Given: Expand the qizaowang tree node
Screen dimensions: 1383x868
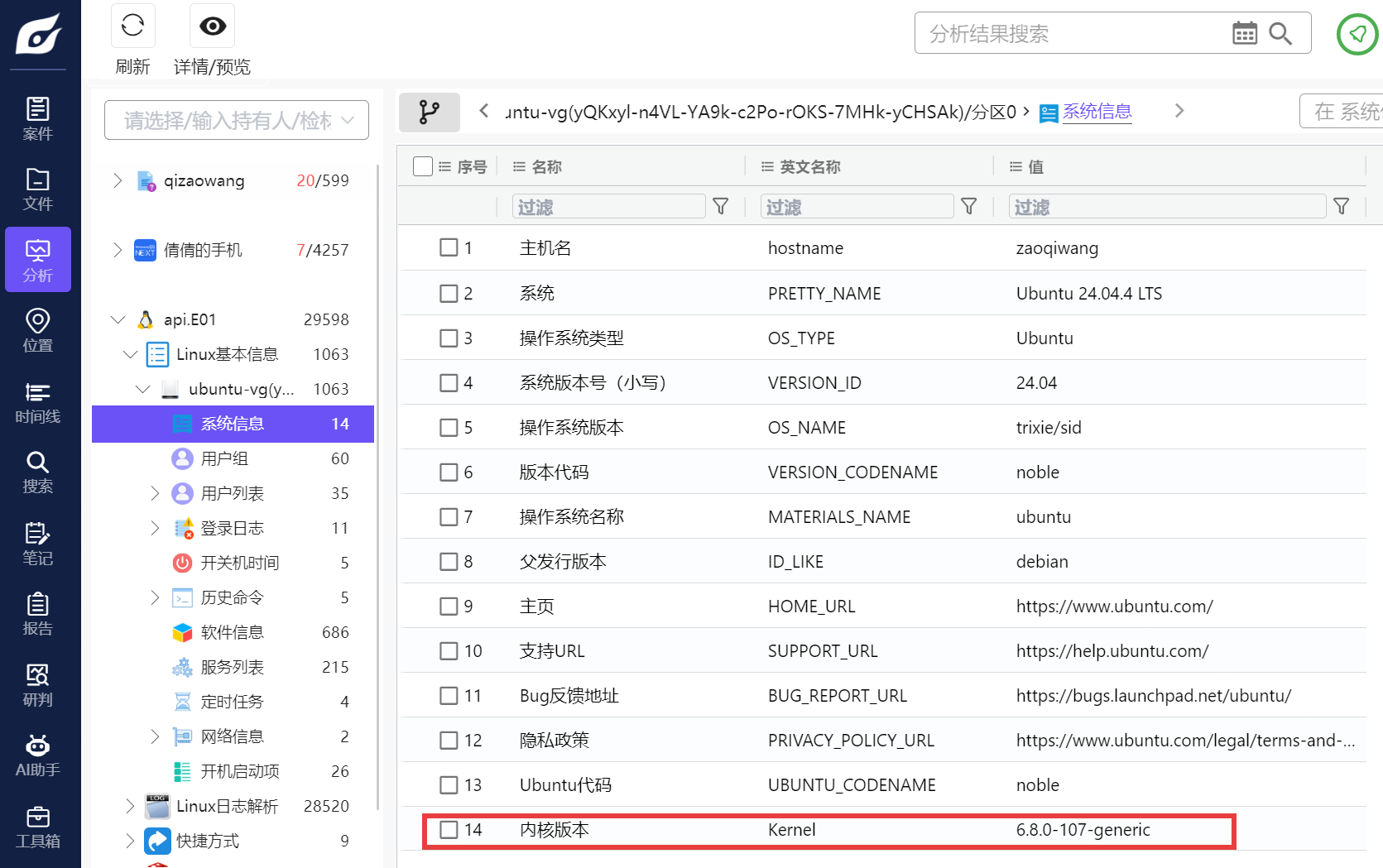Looking at the screenshot, I should pyautogui.click(x=118, y=180).
